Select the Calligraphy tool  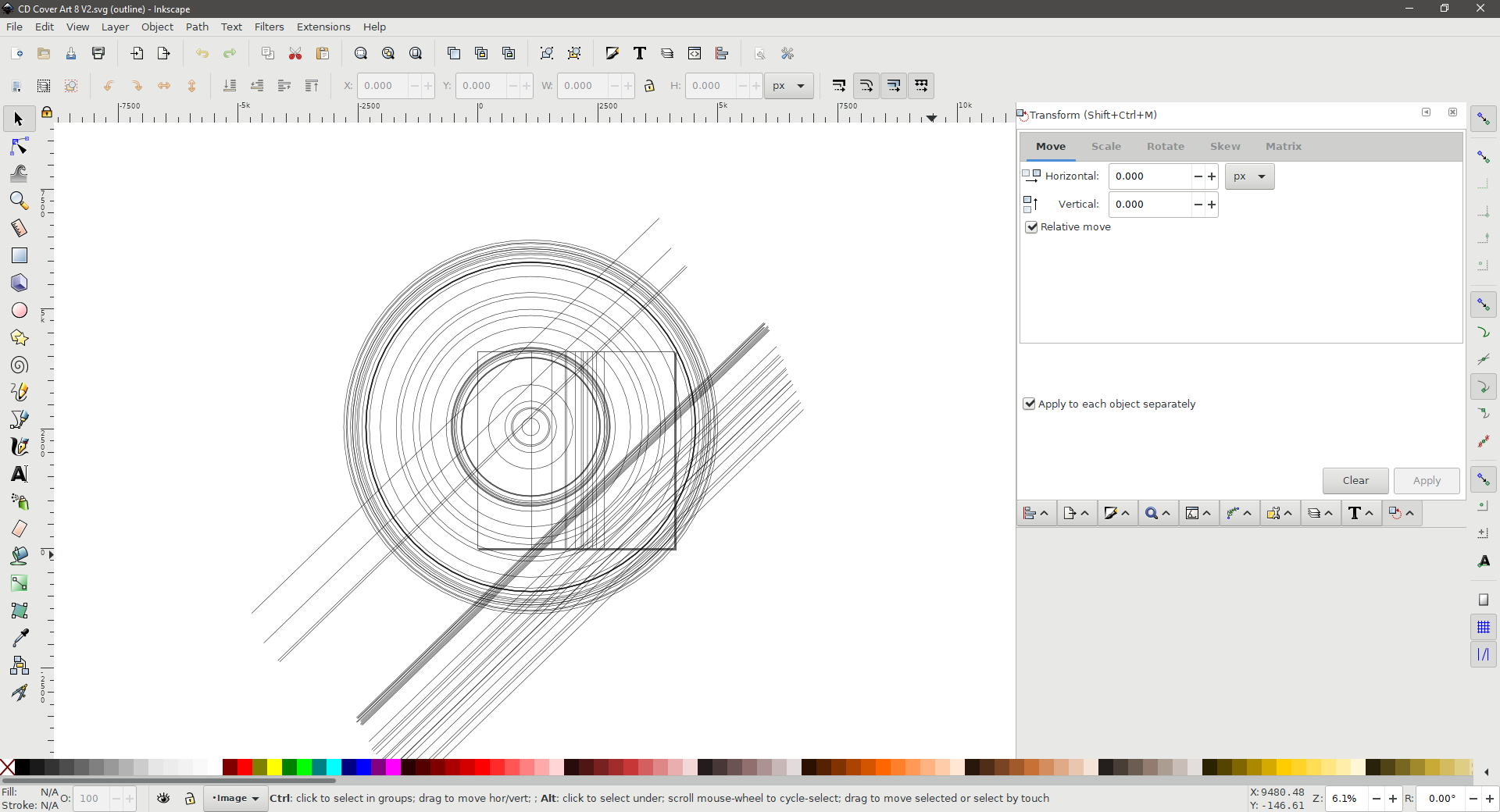coord(18,446)
